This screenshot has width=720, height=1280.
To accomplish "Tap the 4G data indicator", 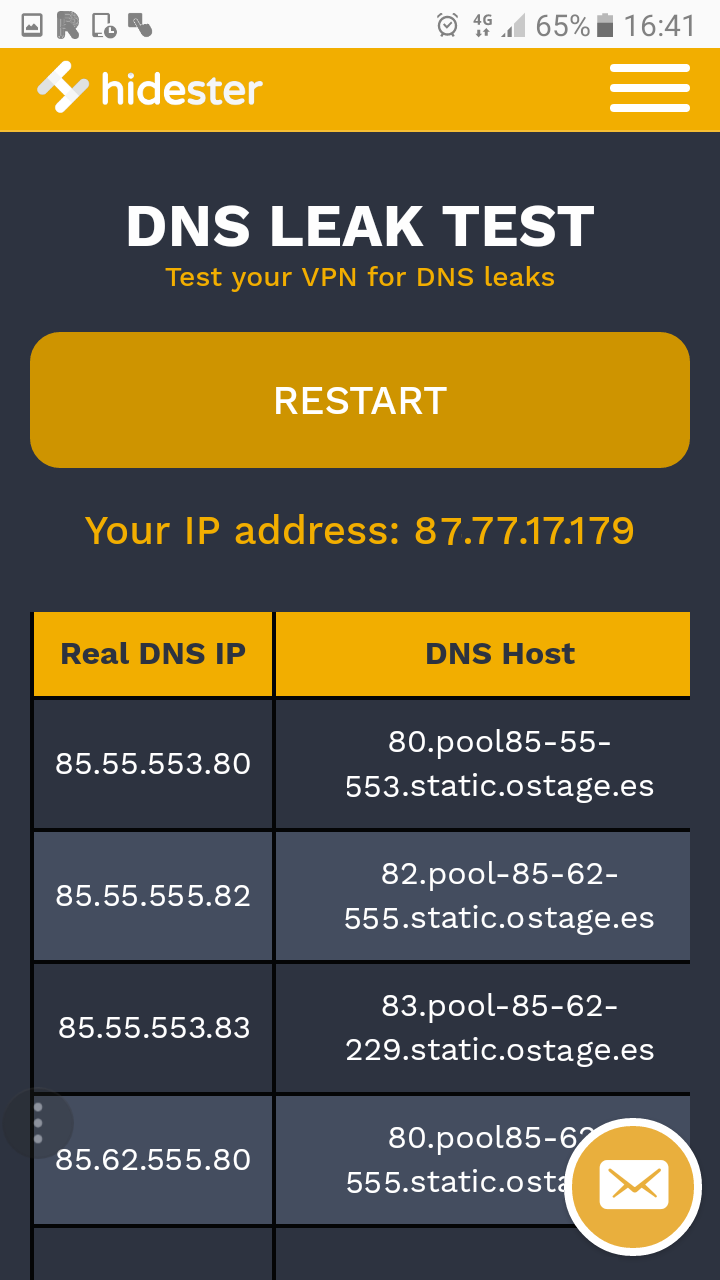I will click(x=483, y=26).
